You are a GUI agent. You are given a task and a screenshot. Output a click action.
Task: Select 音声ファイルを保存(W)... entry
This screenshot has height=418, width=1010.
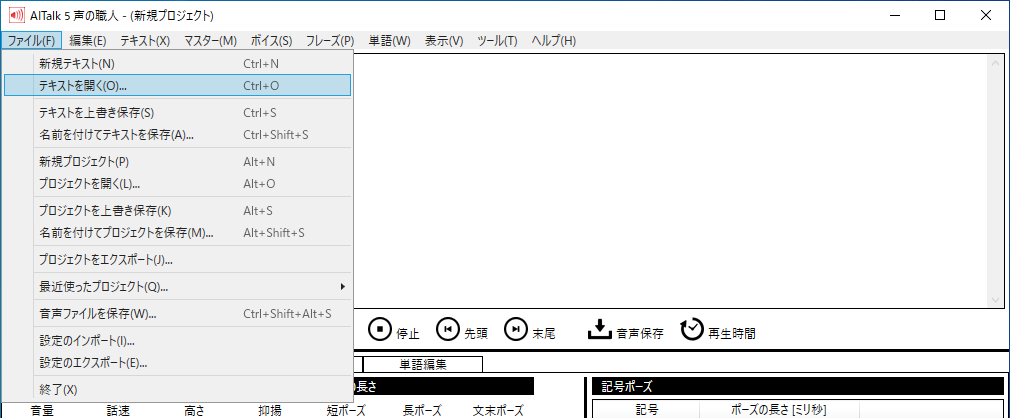click(177, 314)
